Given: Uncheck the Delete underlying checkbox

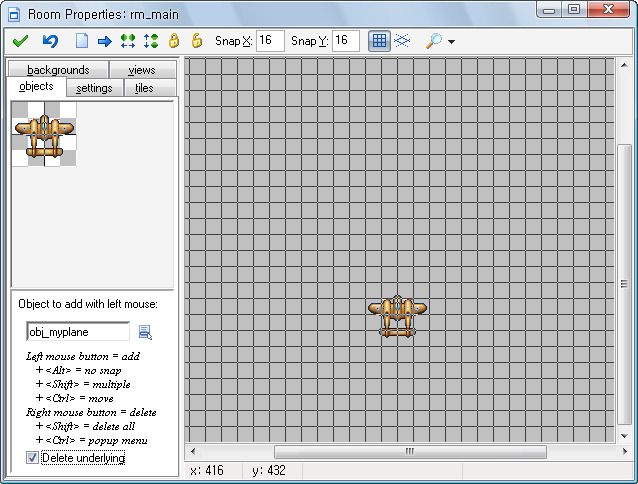Looking at the screenshot, I should [x=32, y=458].
